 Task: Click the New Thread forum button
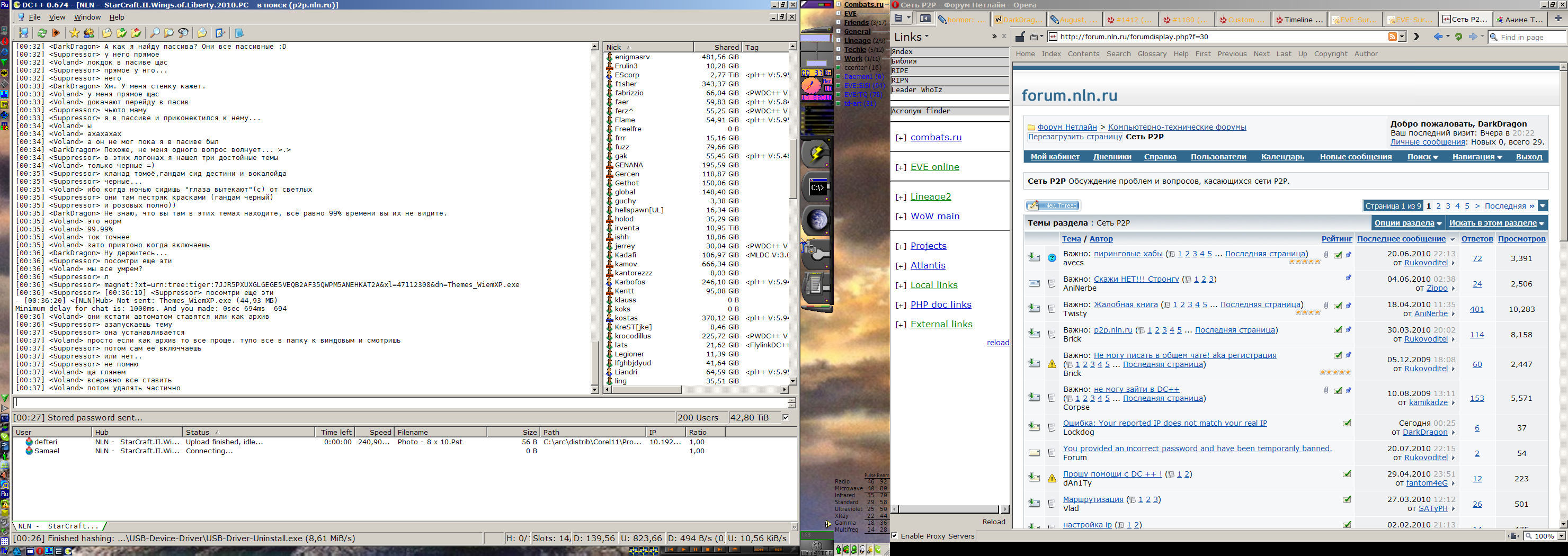point(1053,205)
